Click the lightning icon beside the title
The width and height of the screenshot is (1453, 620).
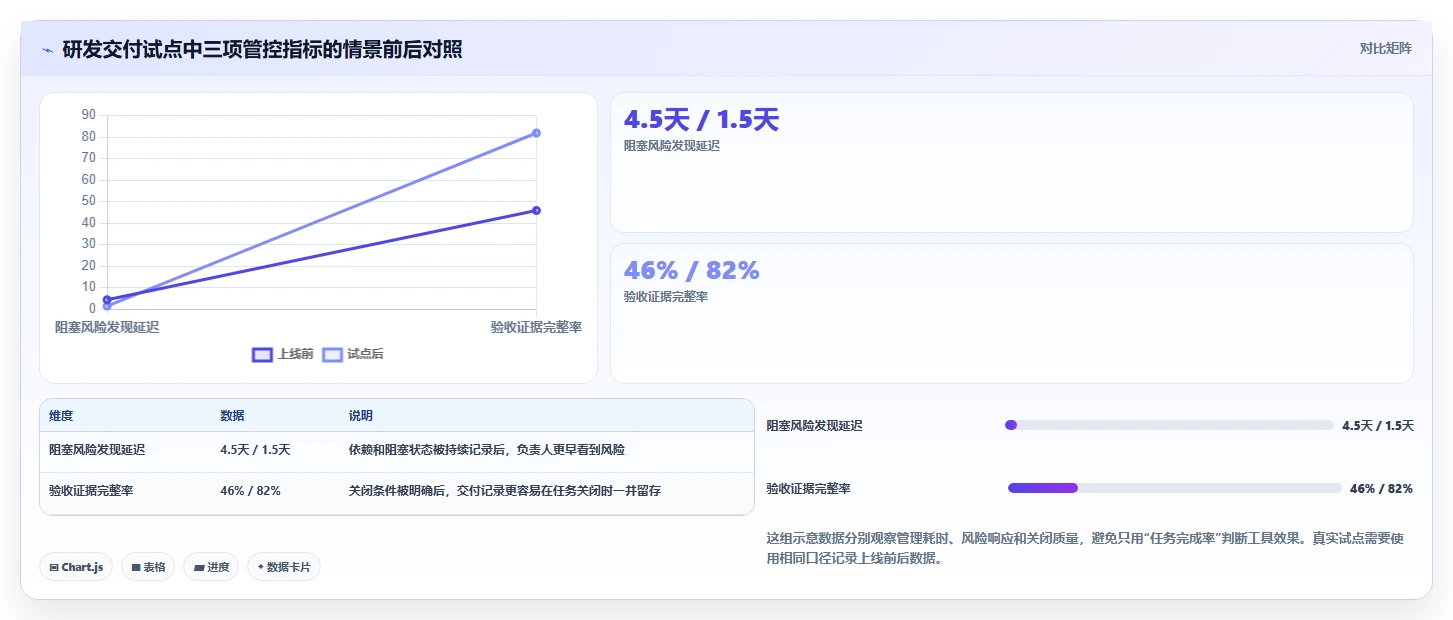point(47,50)
